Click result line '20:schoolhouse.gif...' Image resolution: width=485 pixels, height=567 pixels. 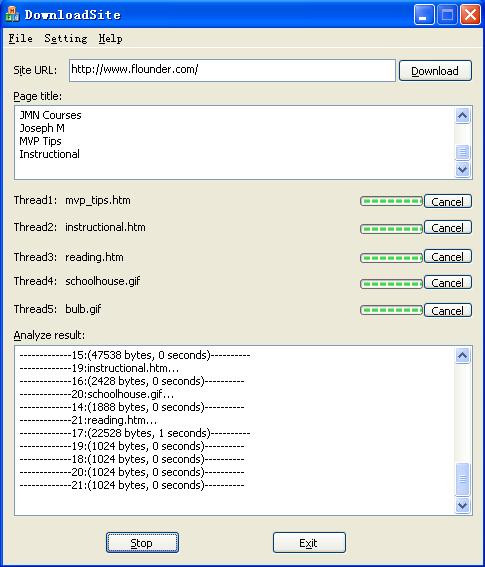97,395
